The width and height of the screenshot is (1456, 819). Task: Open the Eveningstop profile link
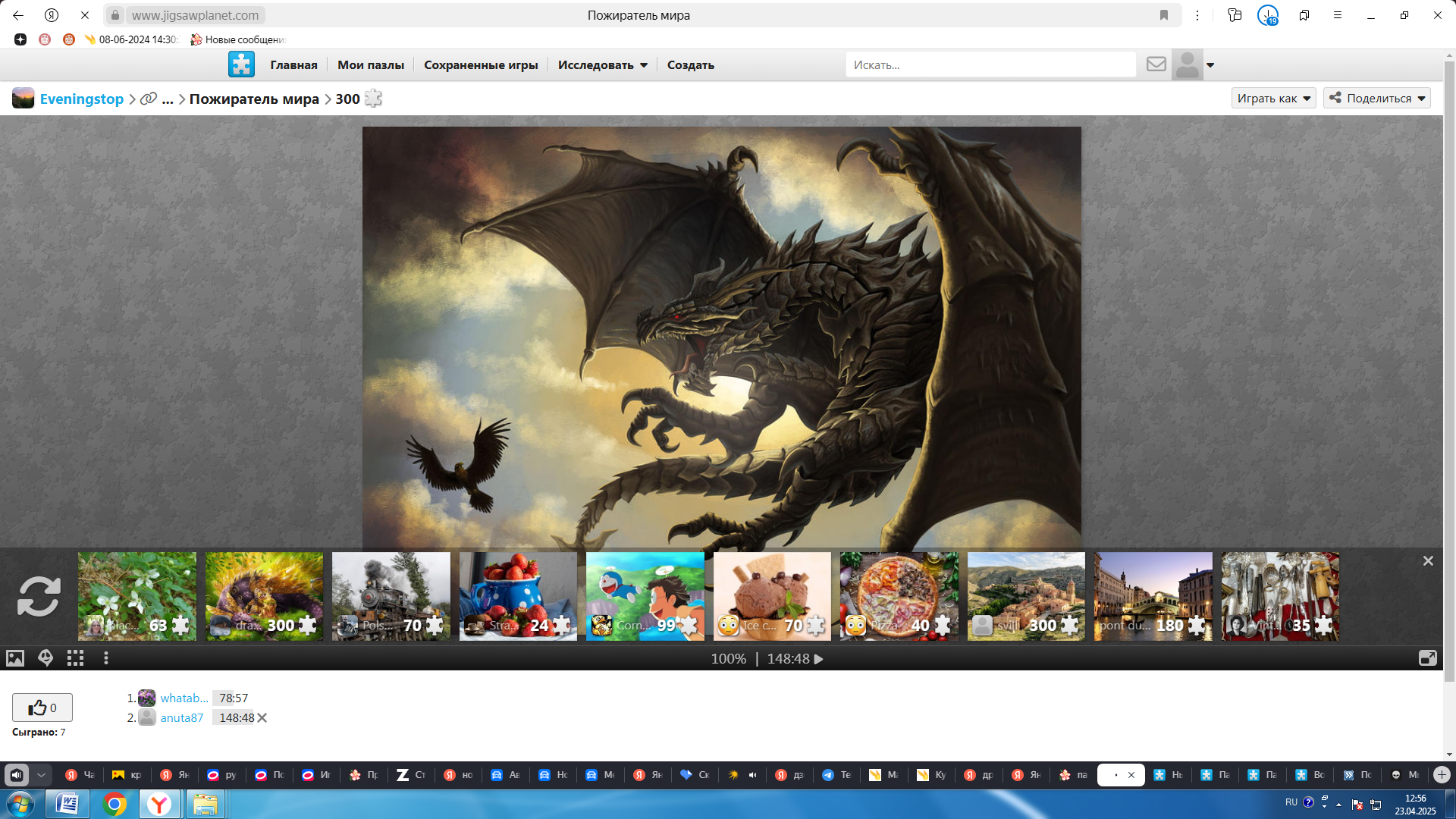(81, 99)
